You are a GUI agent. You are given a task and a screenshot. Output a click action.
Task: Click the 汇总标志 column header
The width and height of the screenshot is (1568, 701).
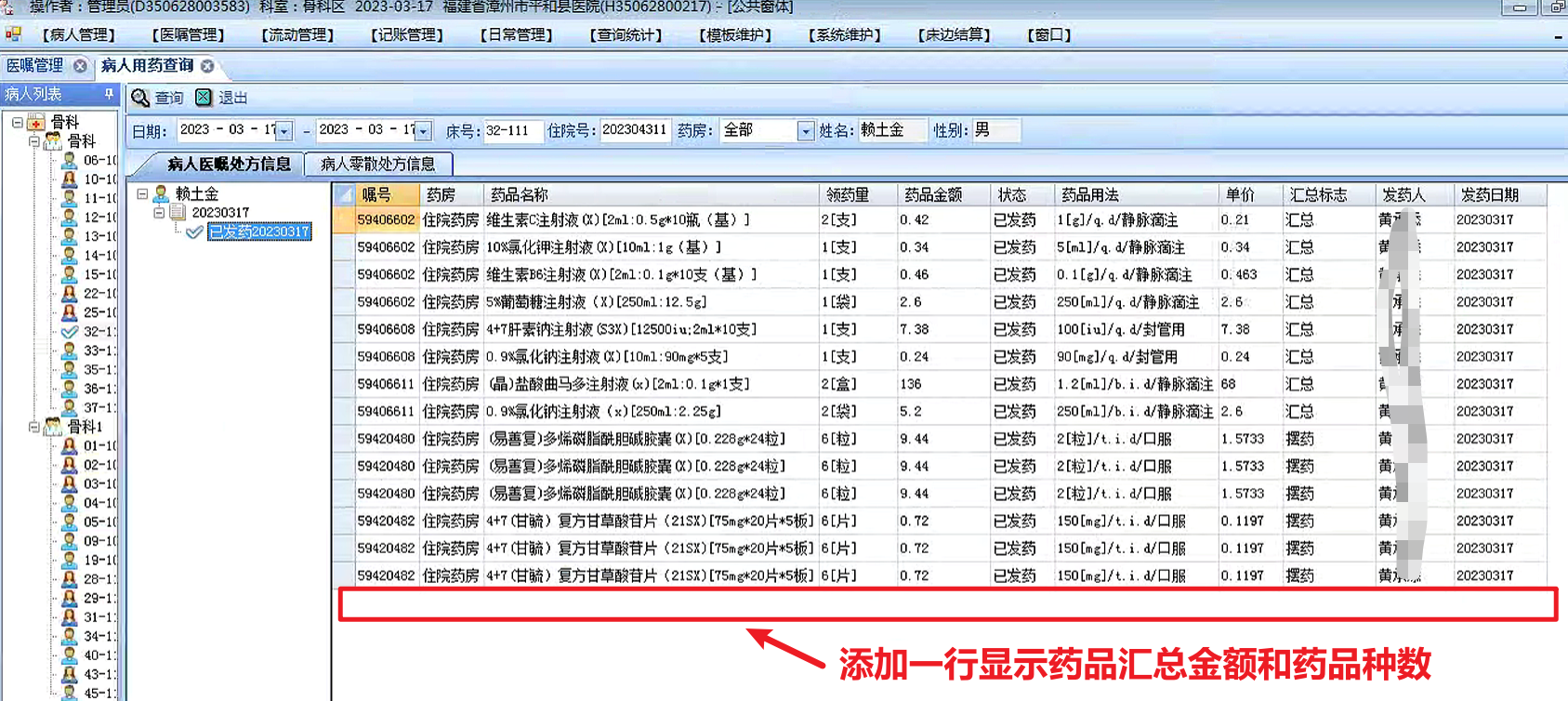click(x=1328, y=194)
